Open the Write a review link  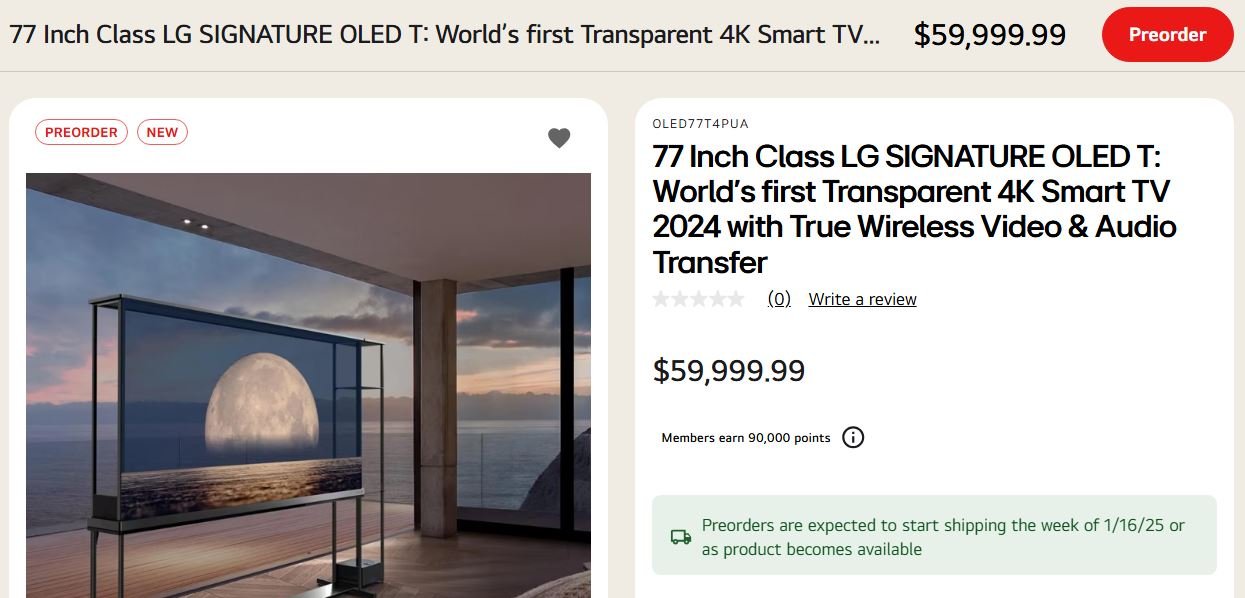tap(862, 299)
